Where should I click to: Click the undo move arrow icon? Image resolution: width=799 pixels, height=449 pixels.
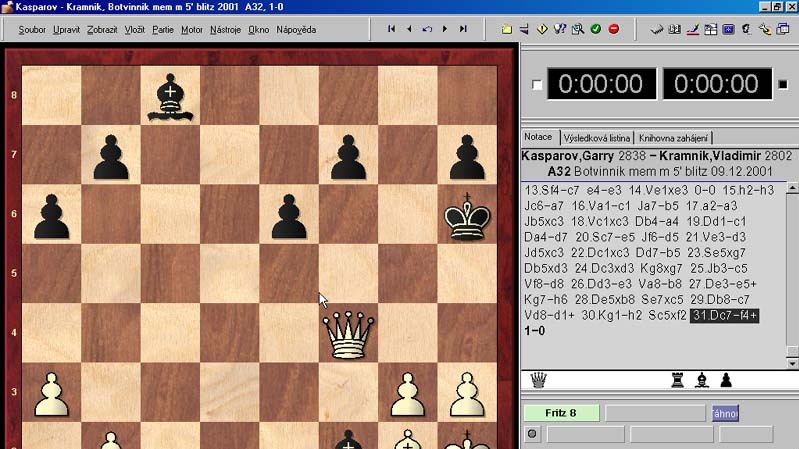tap(427, 29)
